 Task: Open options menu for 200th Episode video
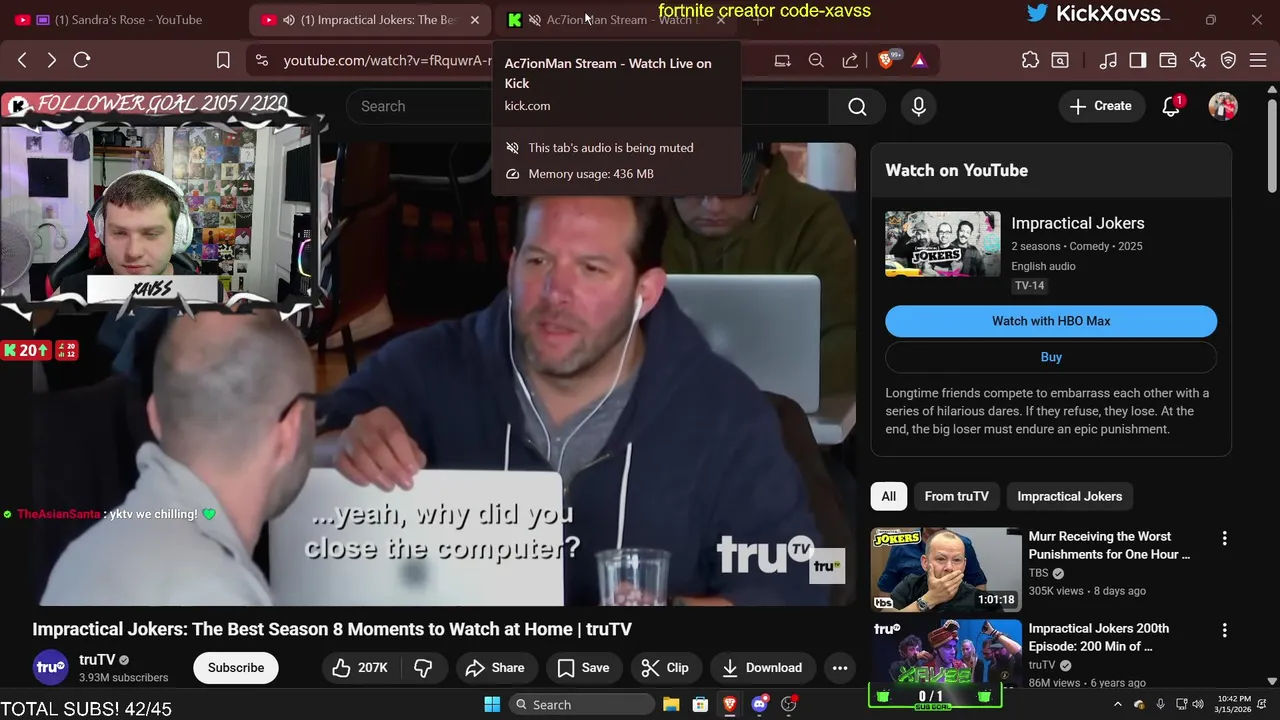(1224, 630)
